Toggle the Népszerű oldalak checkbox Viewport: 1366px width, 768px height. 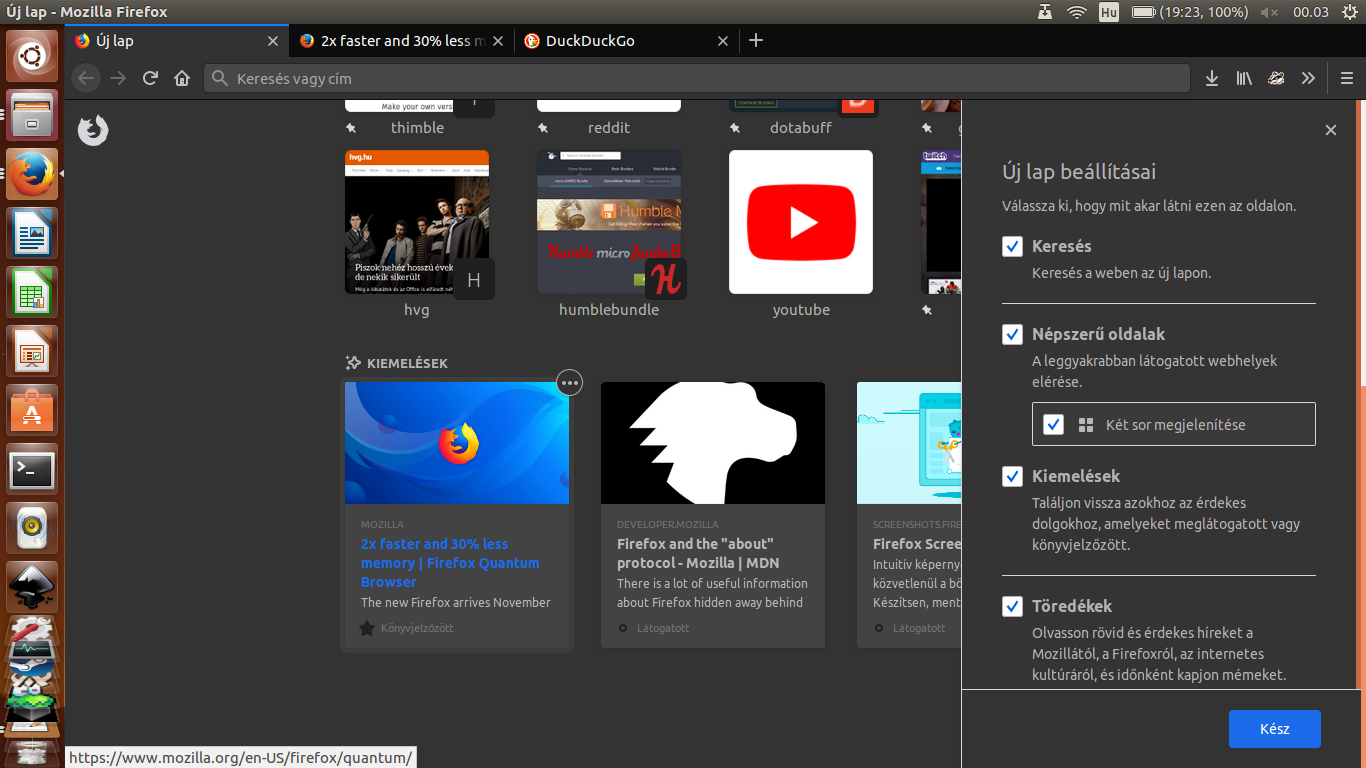click(1013, 335)
